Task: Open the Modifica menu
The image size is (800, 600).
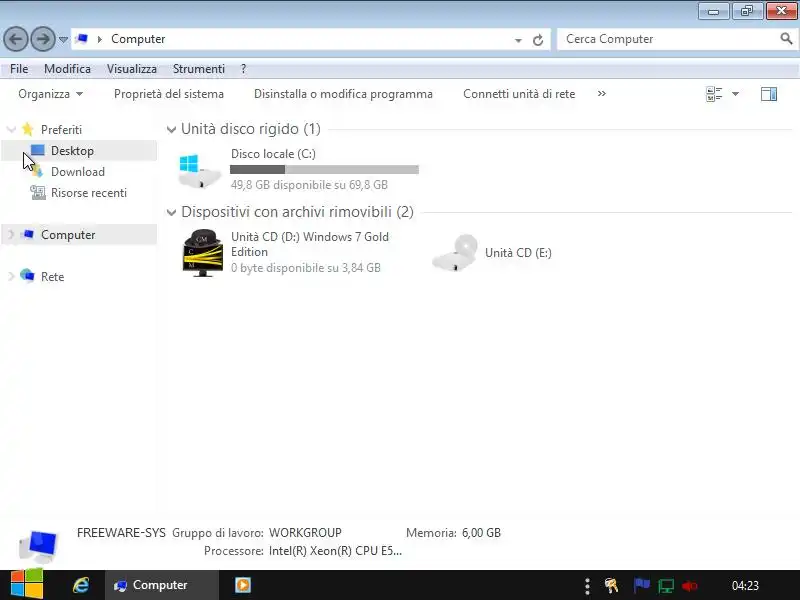Action: point(67,69)
